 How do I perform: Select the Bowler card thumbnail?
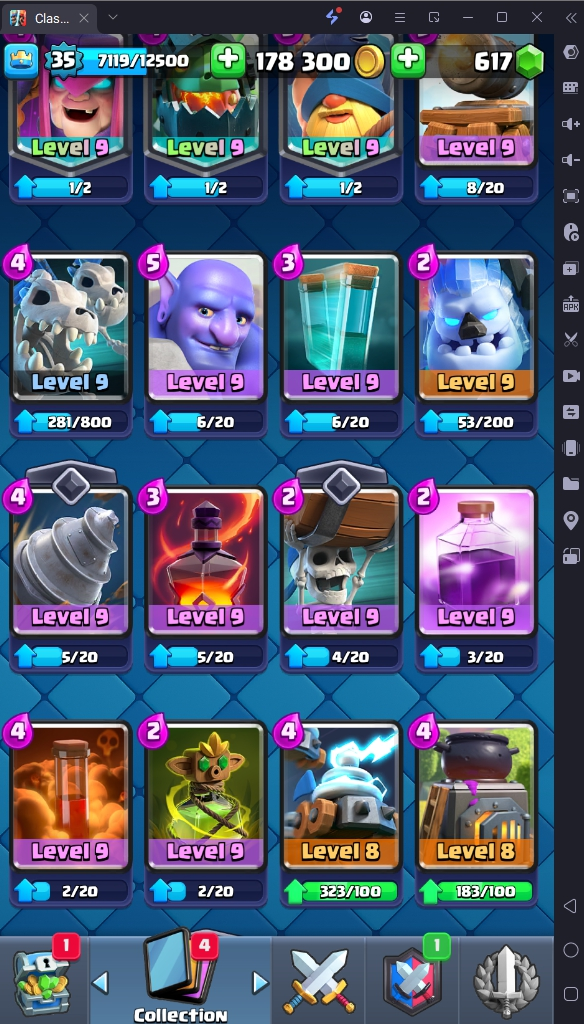(x=206, y=327)
